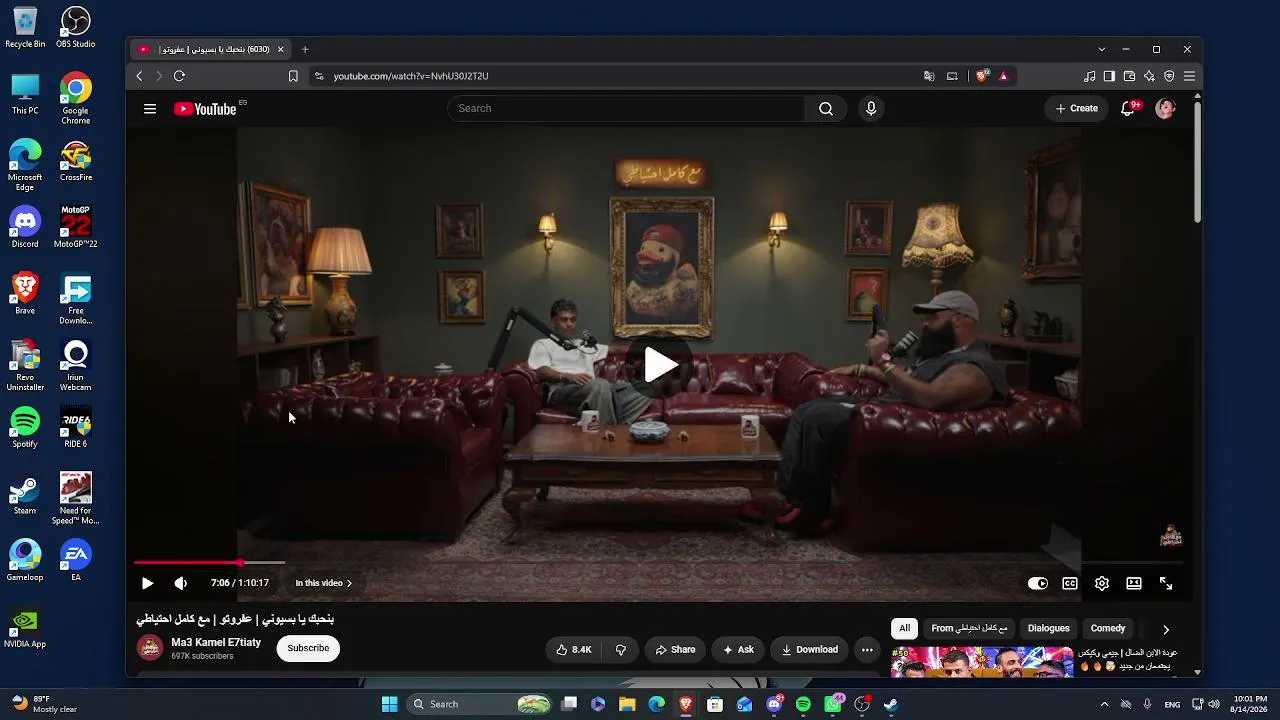Select the All filter chip

pyautogui.click(x=904, y=629)
